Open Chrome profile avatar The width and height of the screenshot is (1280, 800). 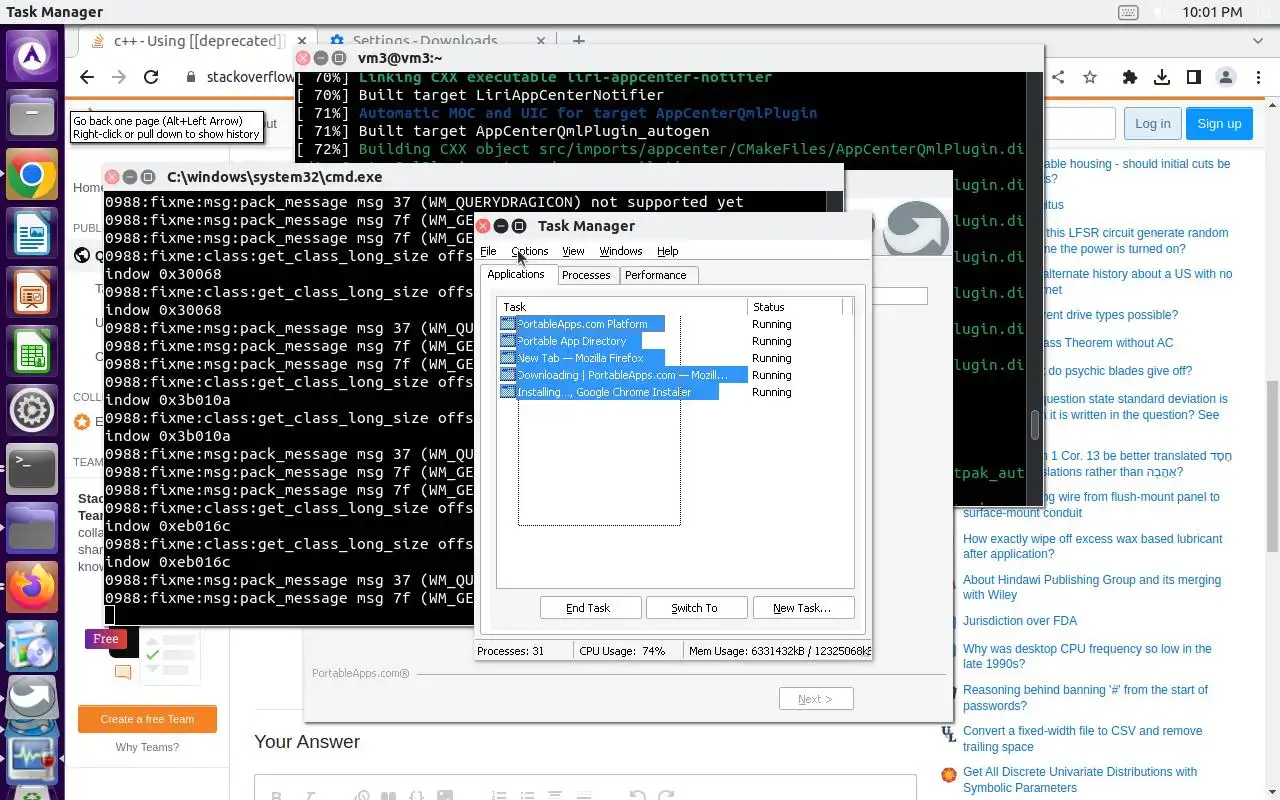click(1226, 77)
